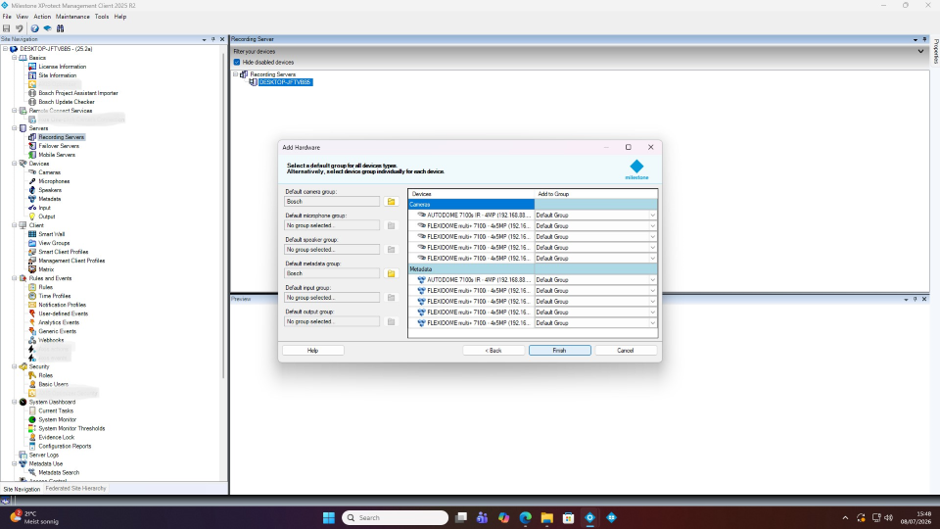Click Finish in Add Hardware dialog
Screen dimensions: 940x529
coord(559,350)
